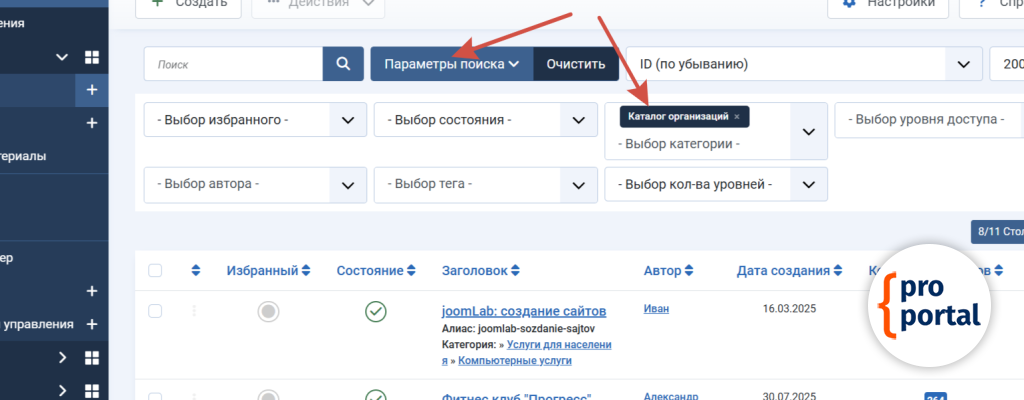Toggle the 'Параметры поиска' filter panel
The height and width of the screenshot is (400, 1024).
point(452,64)
